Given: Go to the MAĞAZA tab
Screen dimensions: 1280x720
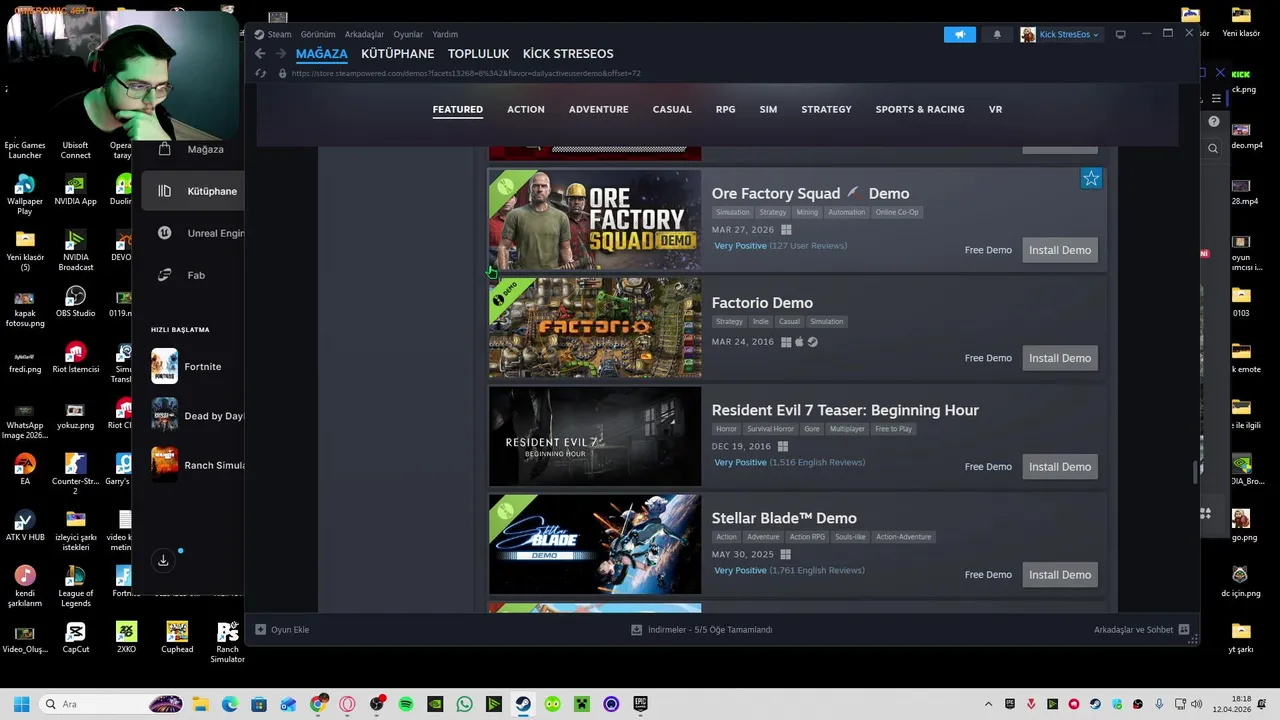Looking at the screenshot, I should 321,54.
